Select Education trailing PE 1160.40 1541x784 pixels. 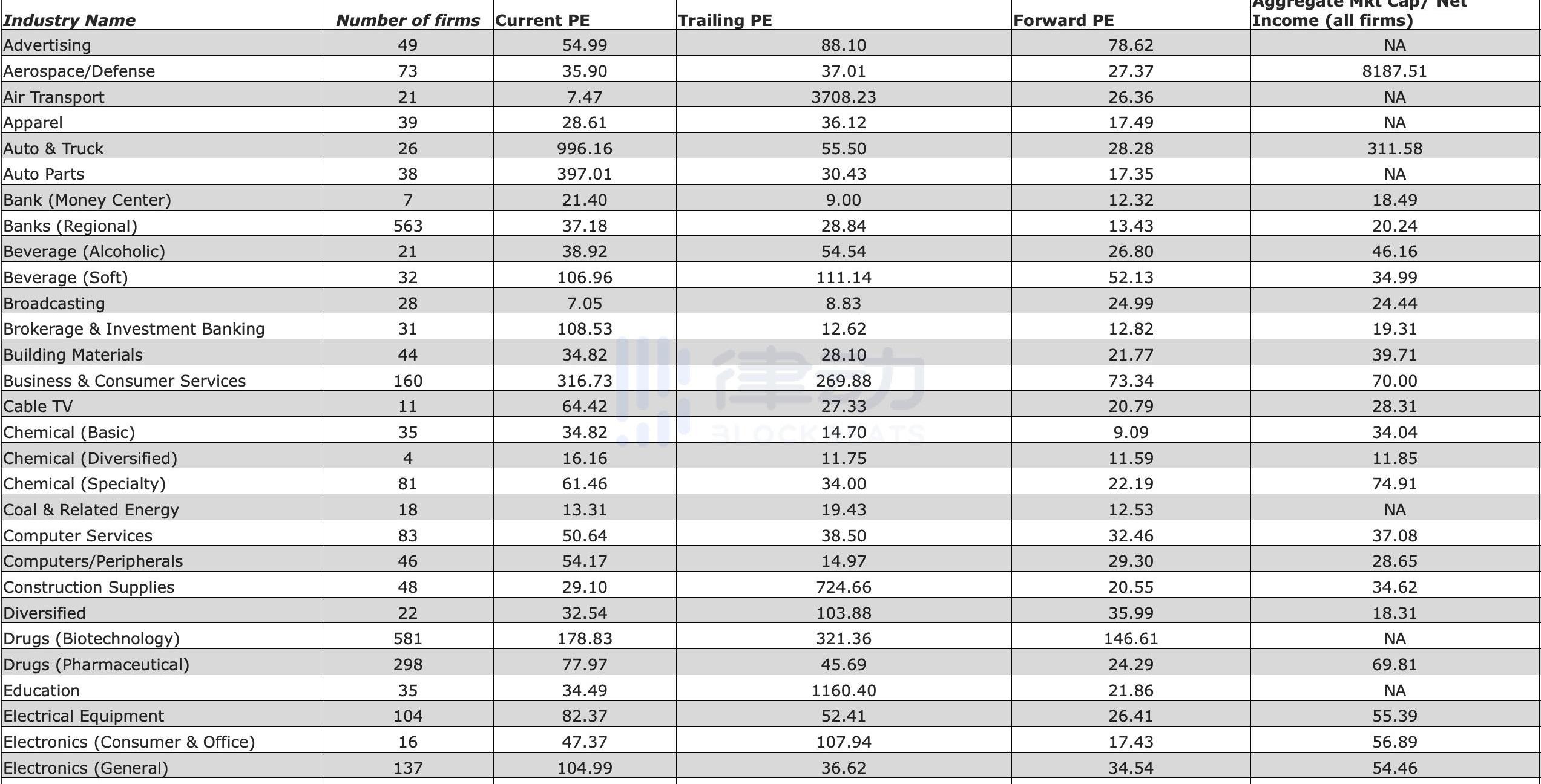[x=843, y=691]
